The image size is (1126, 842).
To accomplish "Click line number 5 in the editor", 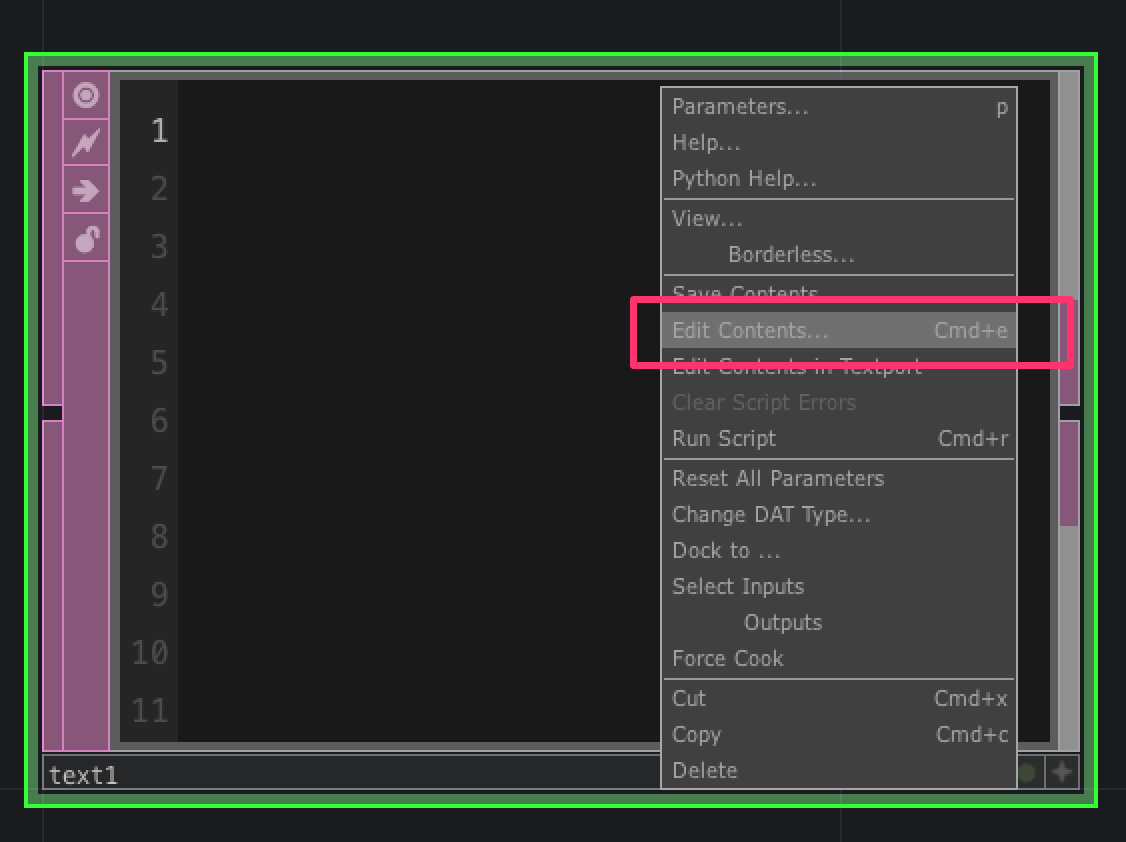I will point(159,362).
